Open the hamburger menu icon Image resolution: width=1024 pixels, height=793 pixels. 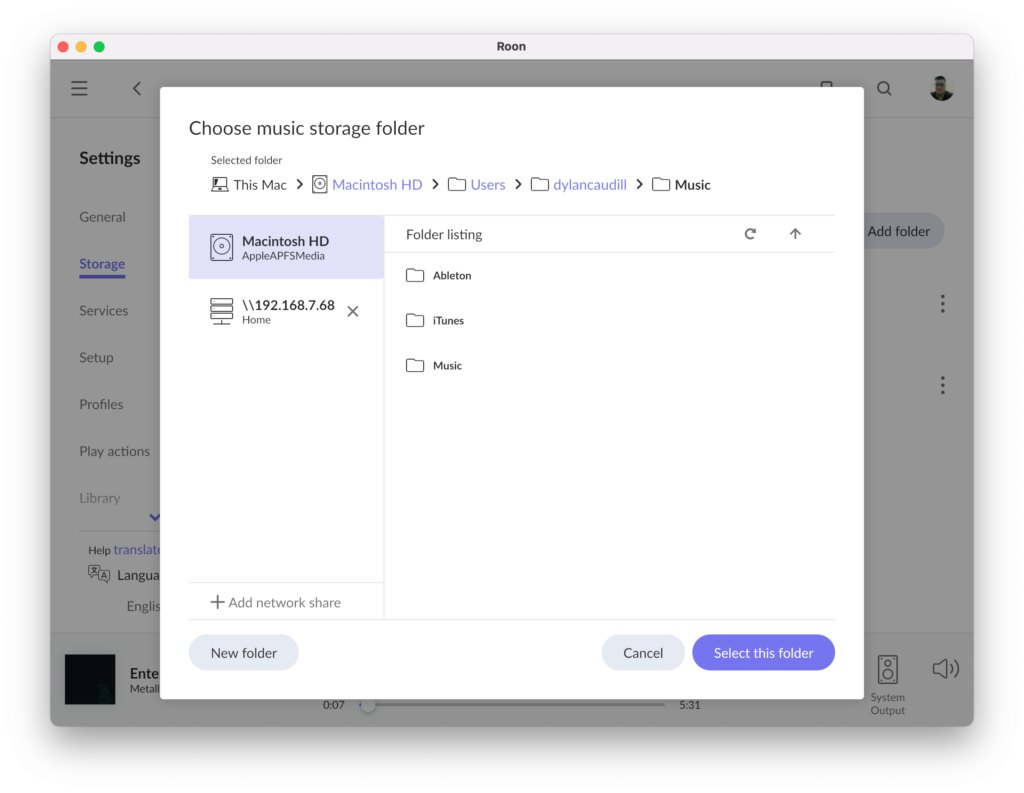79,88
